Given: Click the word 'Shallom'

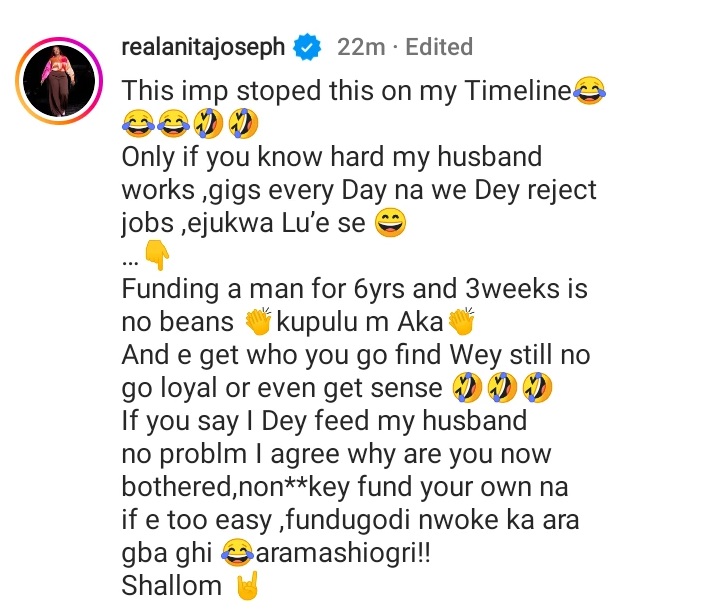Looking at the screenshot, I should (x=172, y=586).
